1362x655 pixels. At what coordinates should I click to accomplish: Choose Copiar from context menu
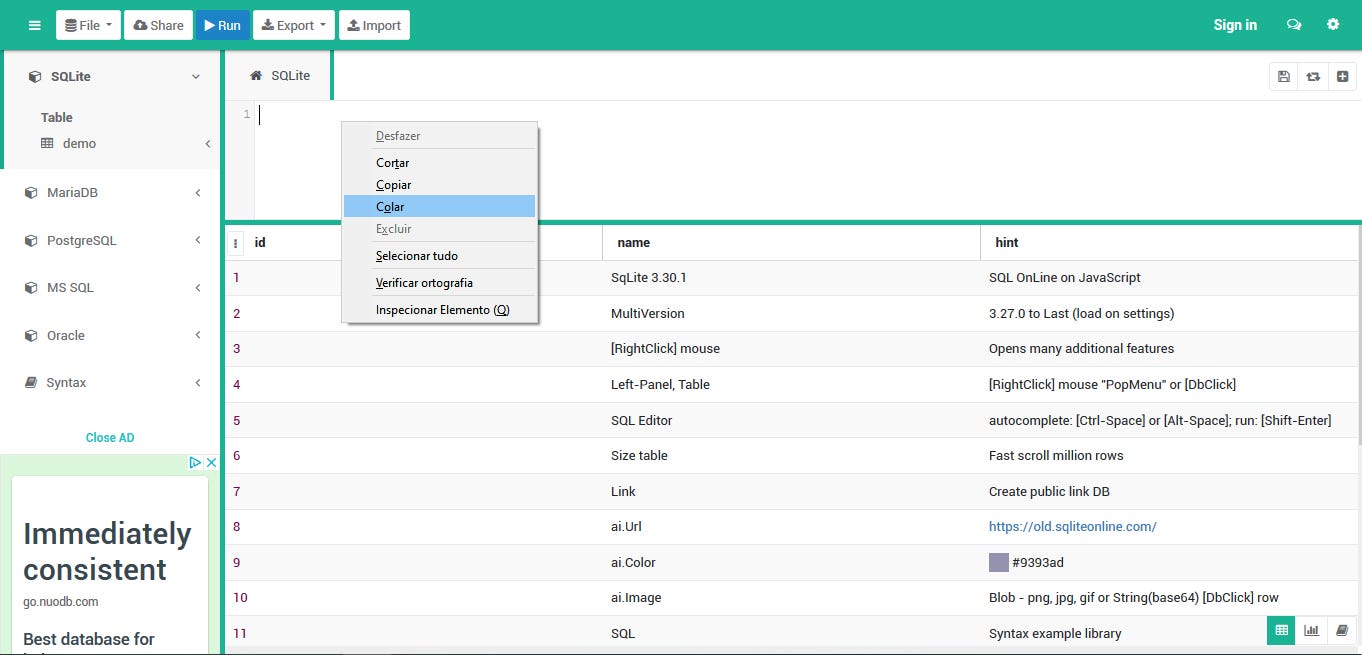tap(439, 185)
